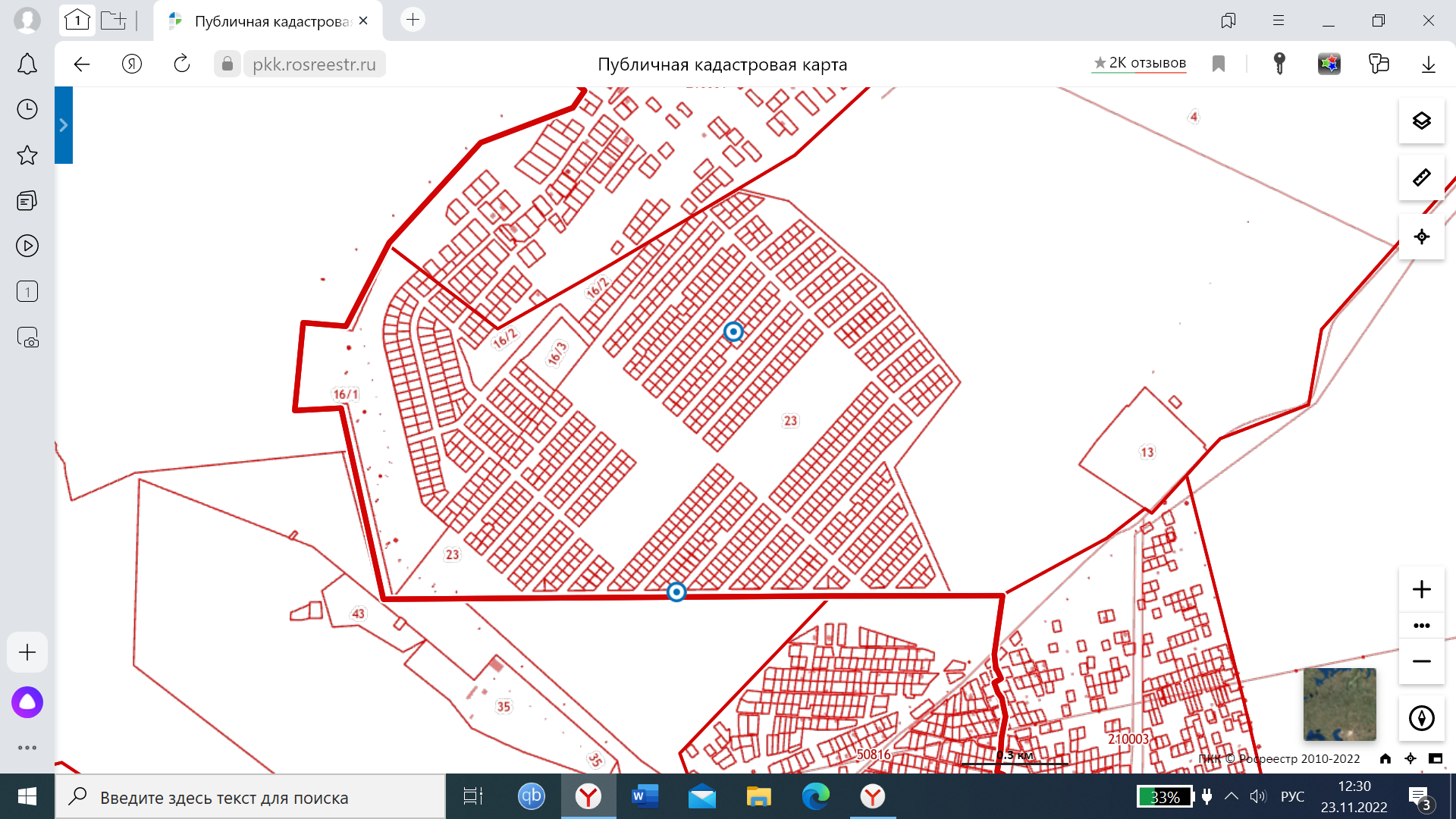Screen dimensions: 1456x819
Task: Open the Alice voice assistant
Action: 27,702
